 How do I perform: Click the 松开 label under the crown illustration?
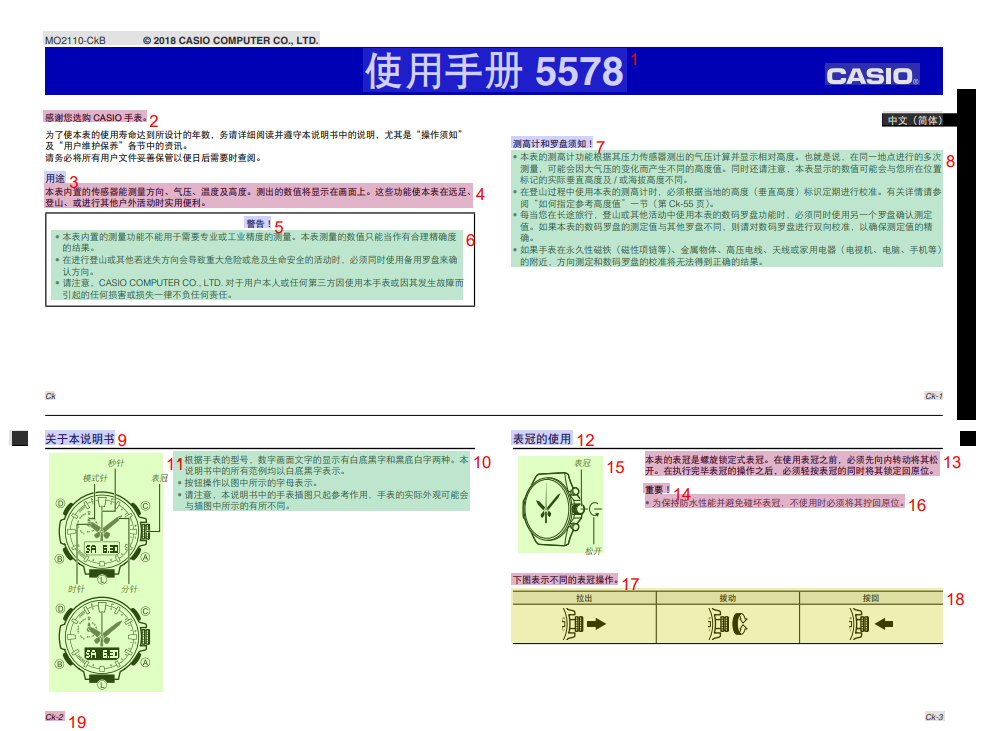click(593, 551)
